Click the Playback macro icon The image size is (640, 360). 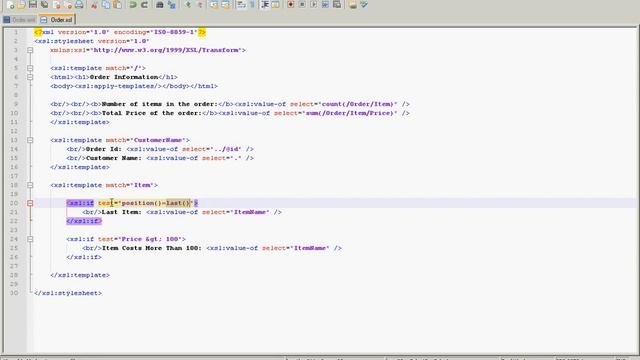[x=314, y=5]
